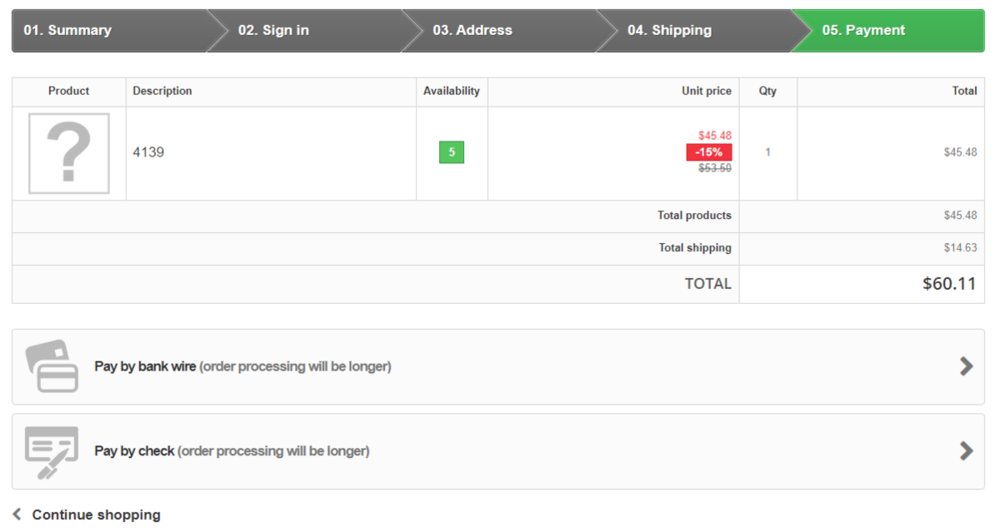Click the bank wire credit card icon

(51, 366)
